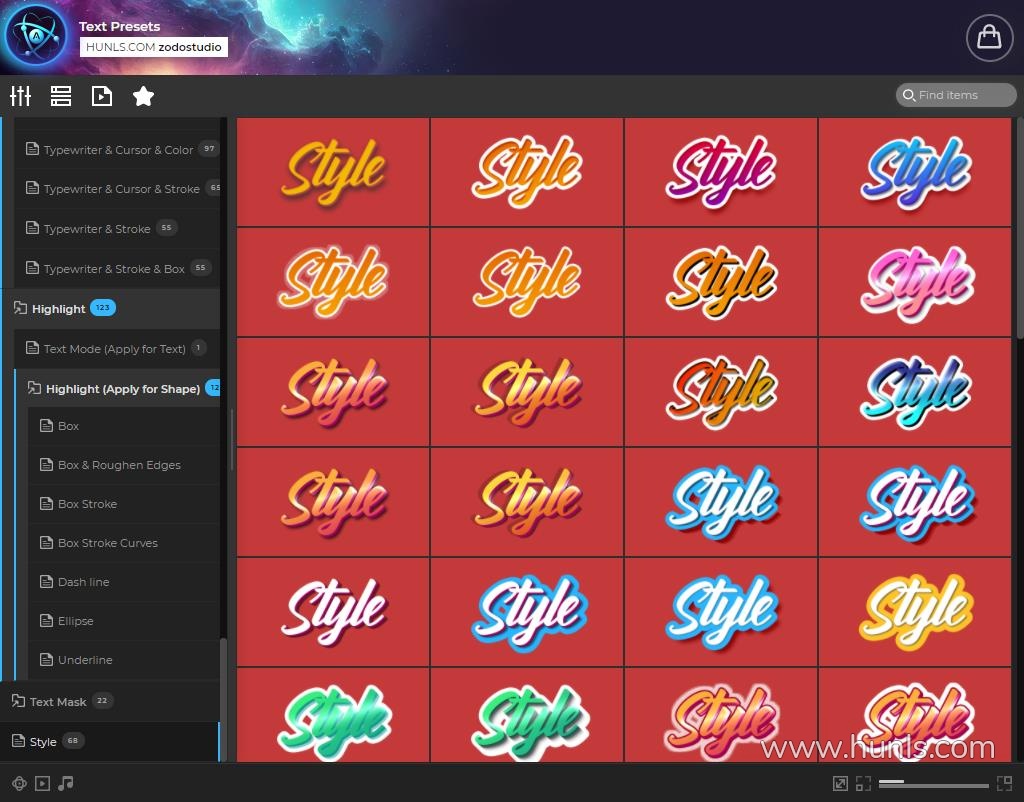Choose the navy-to-cyan gradient Style preset

[915, 392]
